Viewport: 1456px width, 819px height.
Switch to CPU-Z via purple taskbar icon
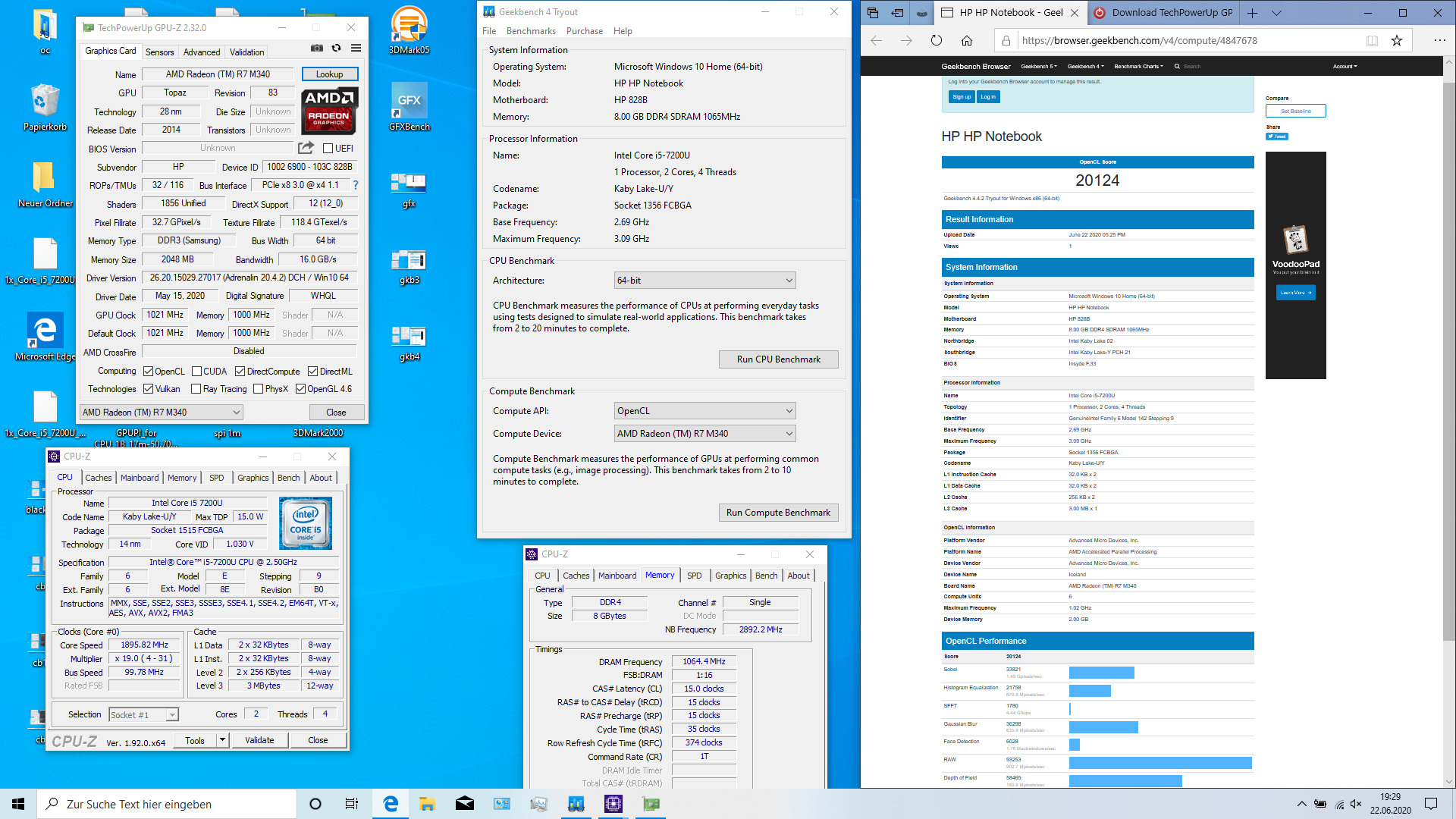613,804
